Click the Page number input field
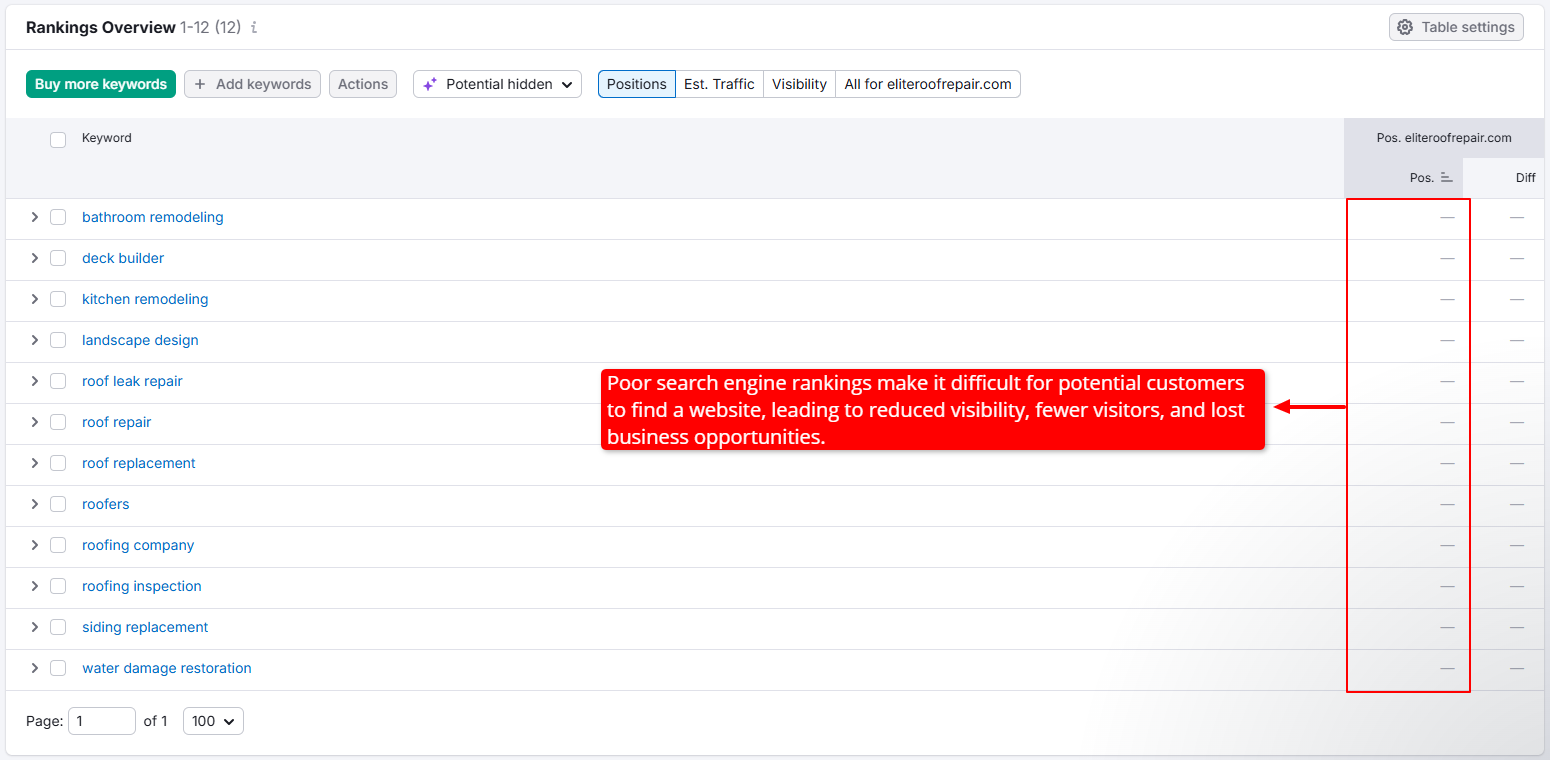Image resolution: width=1550 pixels, height=760 pixels. tap(102, 721)
